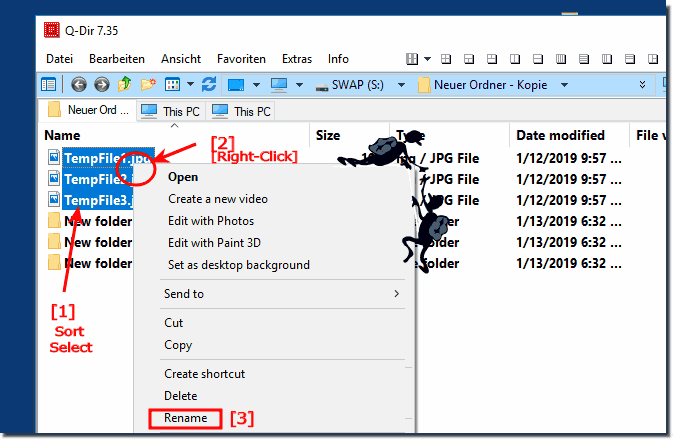Select the four vertical columns layout
The image size is (673, 440).
point(561,59)
